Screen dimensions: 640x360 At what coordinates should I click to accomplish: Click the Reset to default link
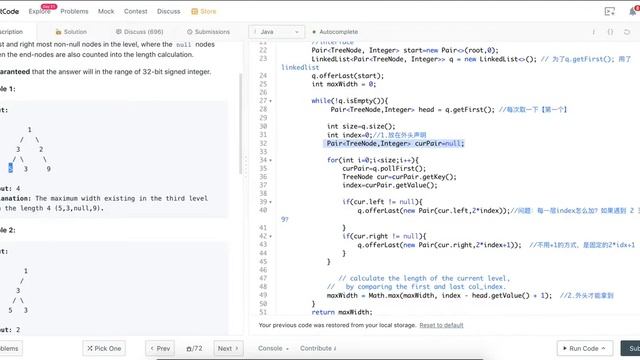(x=441, y=325)
